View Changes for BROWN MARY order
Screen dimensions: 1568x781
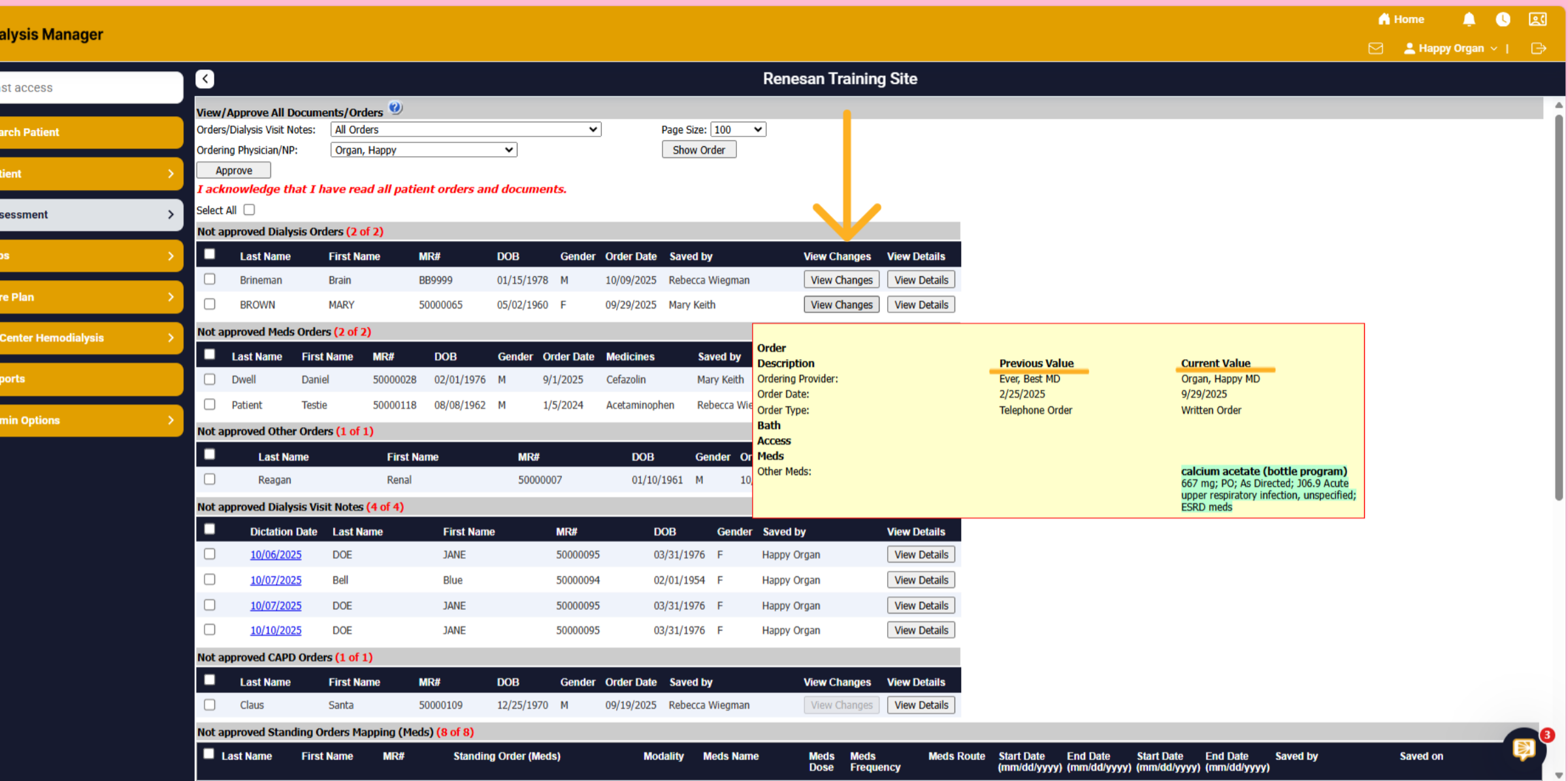(841, 304)
